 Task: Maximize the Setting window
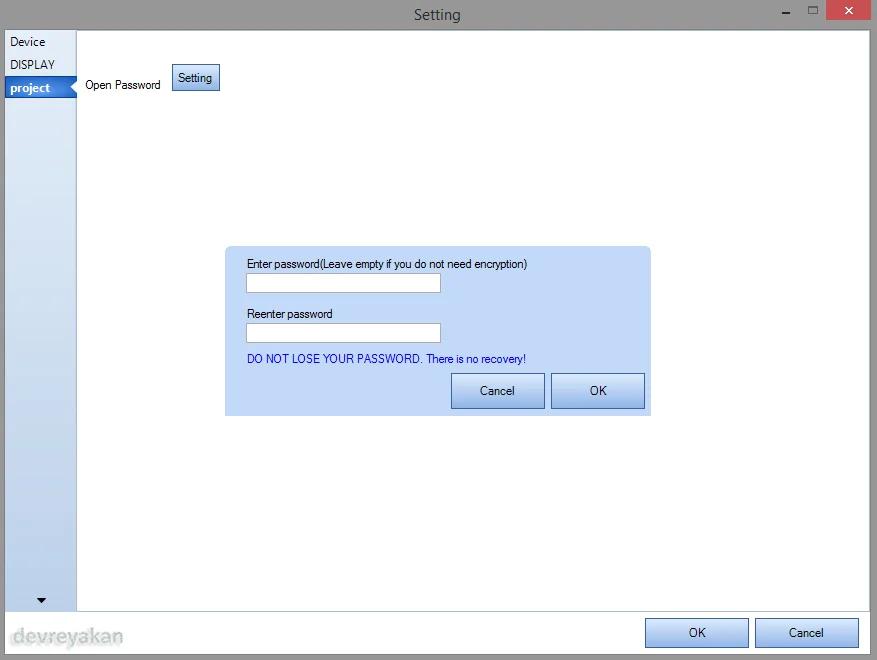813,10
